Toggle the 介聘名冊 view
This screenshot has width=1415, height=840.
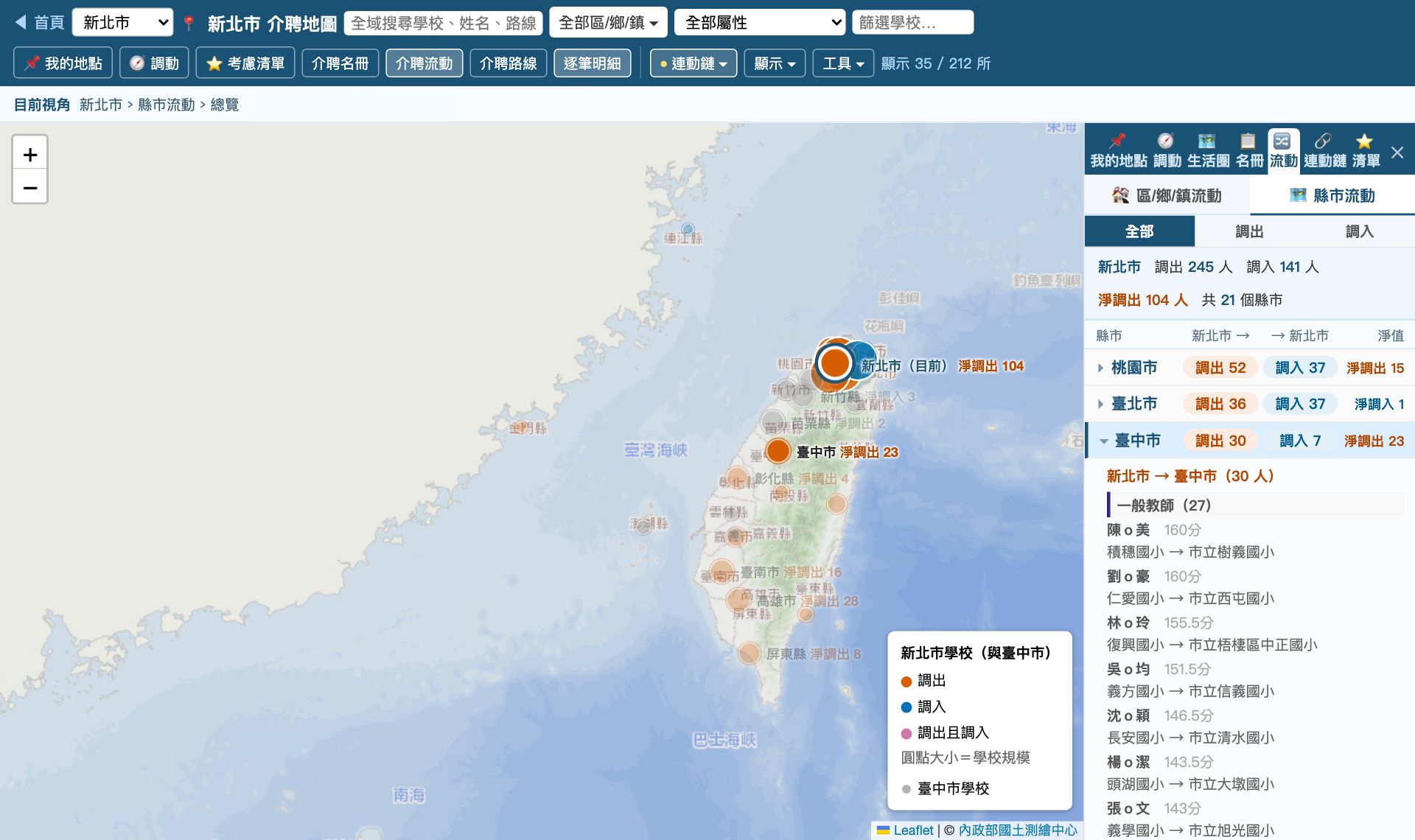click(x=340, y=63)
